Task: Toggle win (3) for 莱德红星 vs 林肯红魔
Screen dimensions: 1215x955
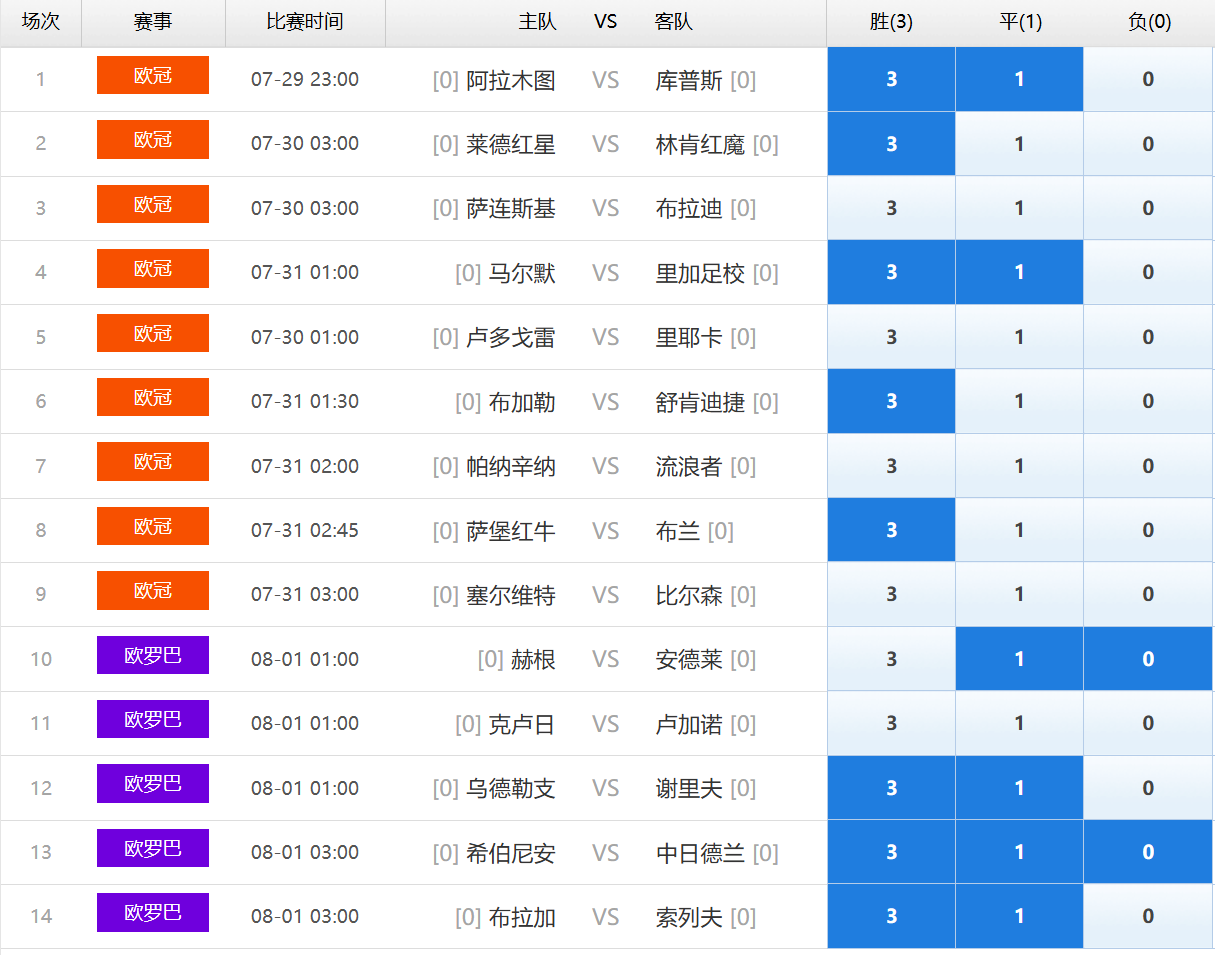Action: pyautogui.click(x=891, y=144)
